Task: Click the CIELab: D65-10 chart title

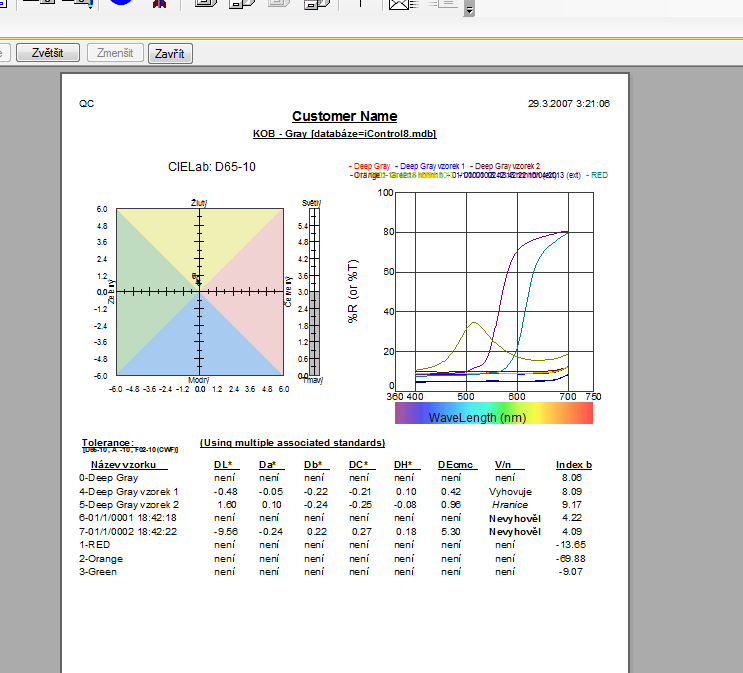Action: click(212, 167)
